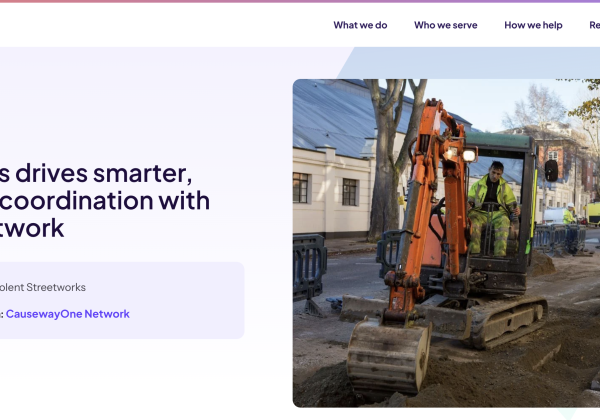The height and width of the screenshot is (420, 600).
Task: Click the 'coordination with' heading line
Action: pyautogui.click(x=104, y=201)
